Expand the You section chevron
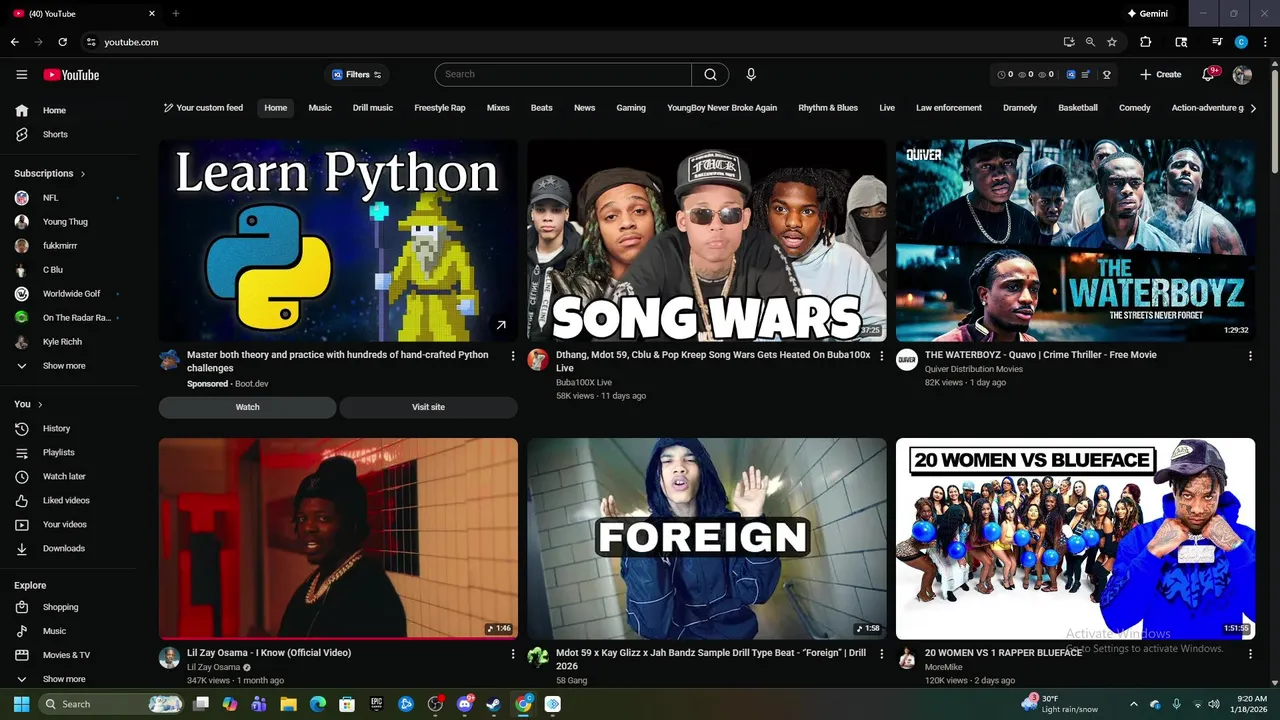 (41, 405)
